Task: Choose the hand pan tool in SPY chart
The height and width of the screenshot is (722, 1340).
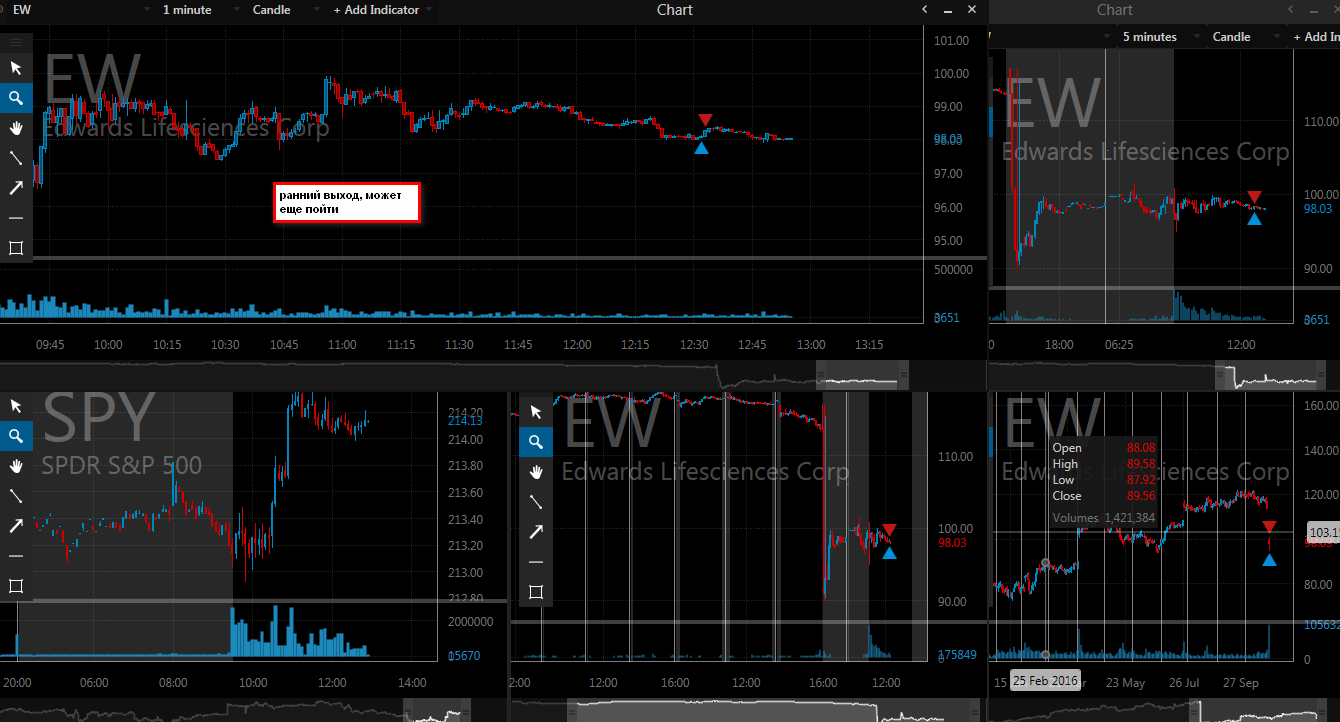Action: (16, 466)
